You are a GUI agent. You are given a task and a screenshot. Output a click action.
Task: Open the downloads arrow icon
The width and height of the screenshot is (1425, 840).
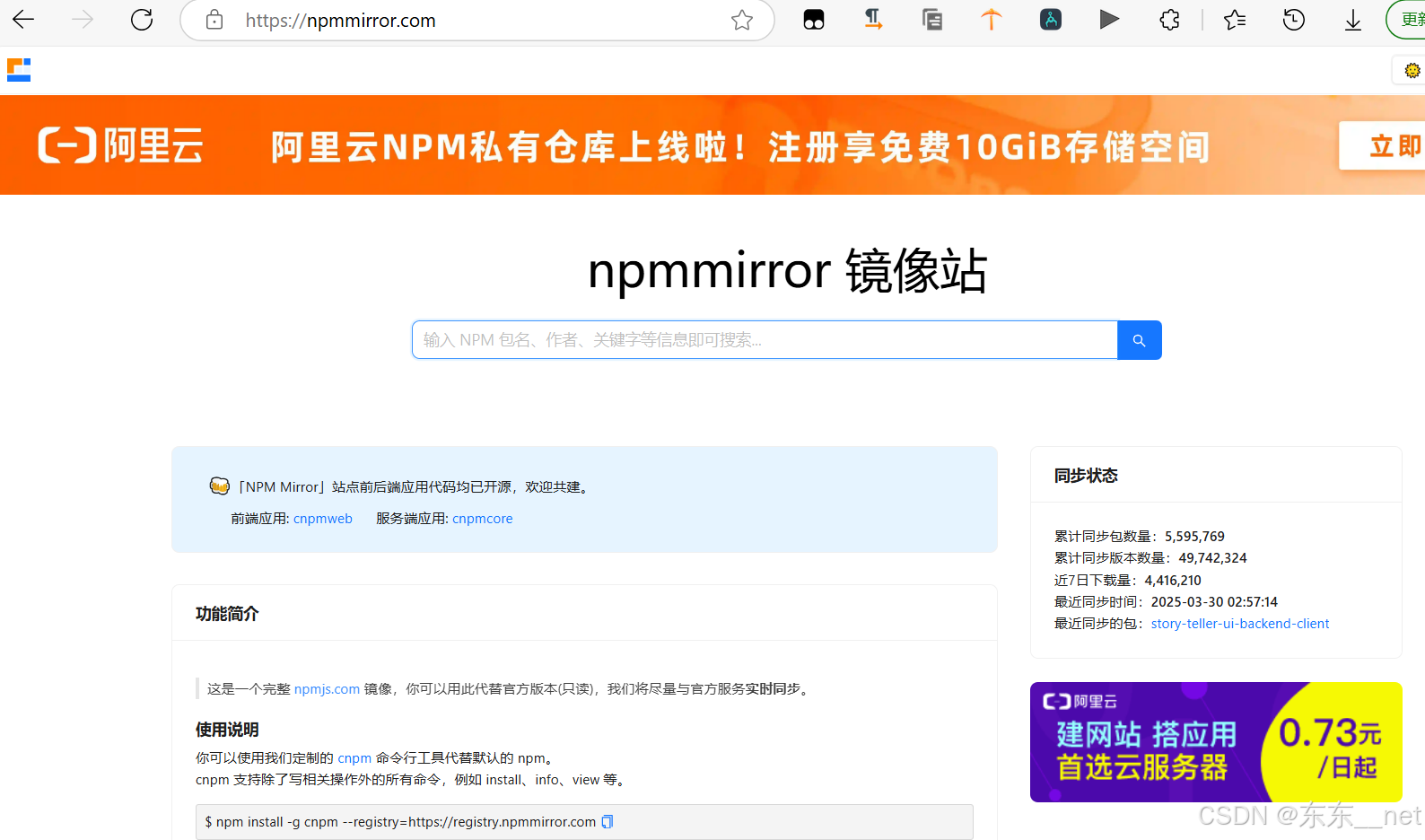point(1353,20)
